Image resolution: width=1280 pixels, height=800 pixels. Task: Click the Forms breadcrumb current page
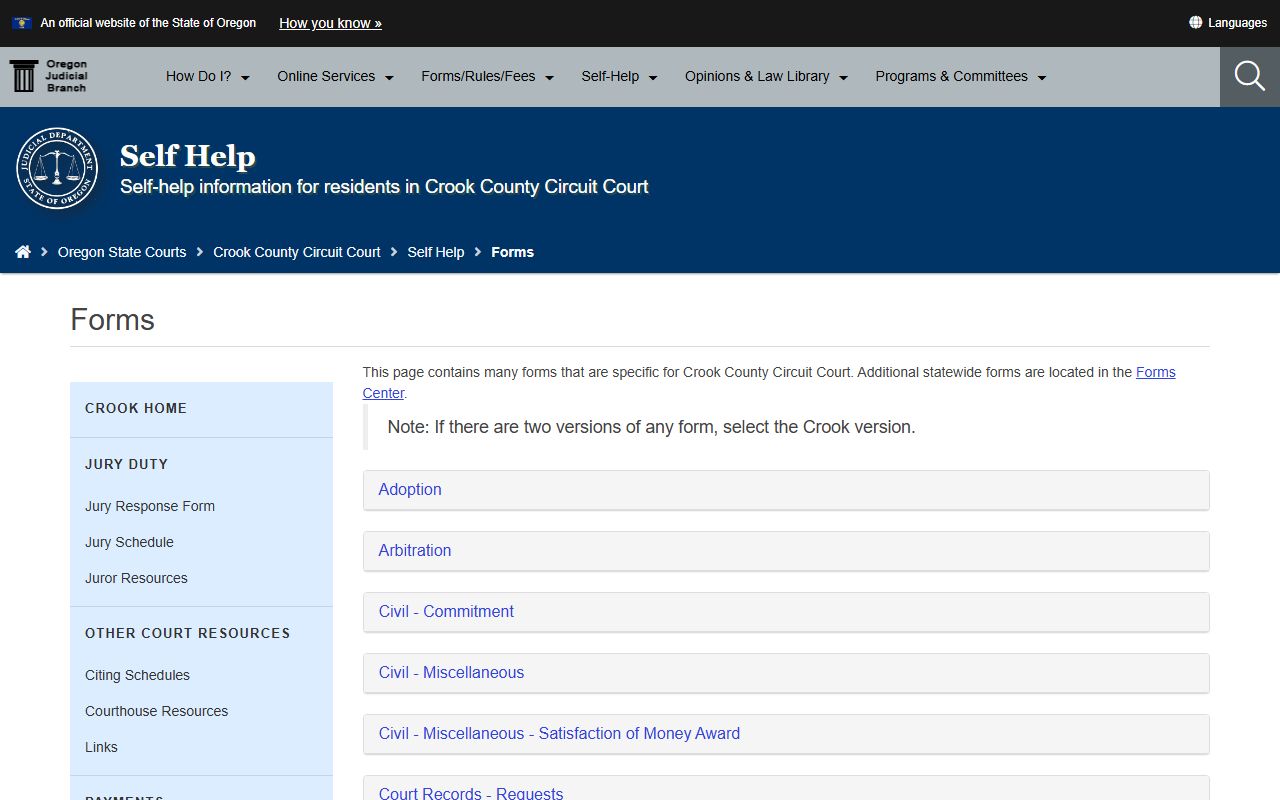click(512, 252)
